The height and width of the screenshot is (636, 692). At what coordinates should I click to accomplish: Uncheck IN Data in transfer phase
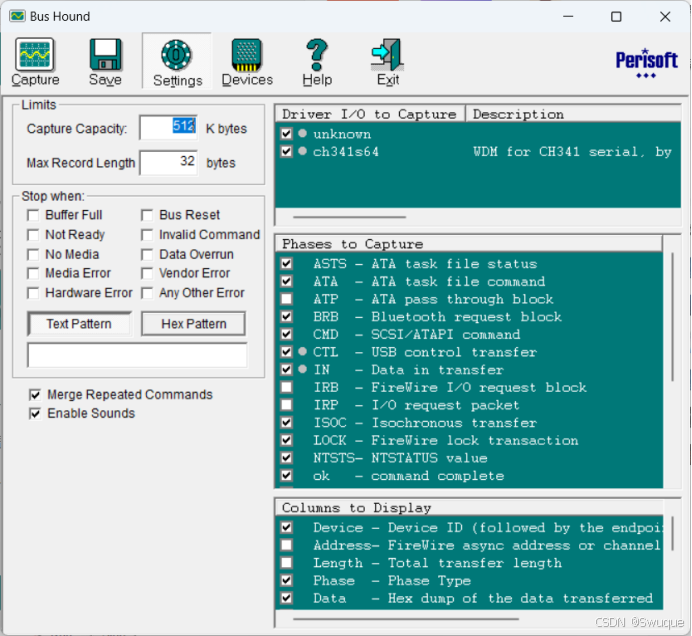[x=286, y=369]
